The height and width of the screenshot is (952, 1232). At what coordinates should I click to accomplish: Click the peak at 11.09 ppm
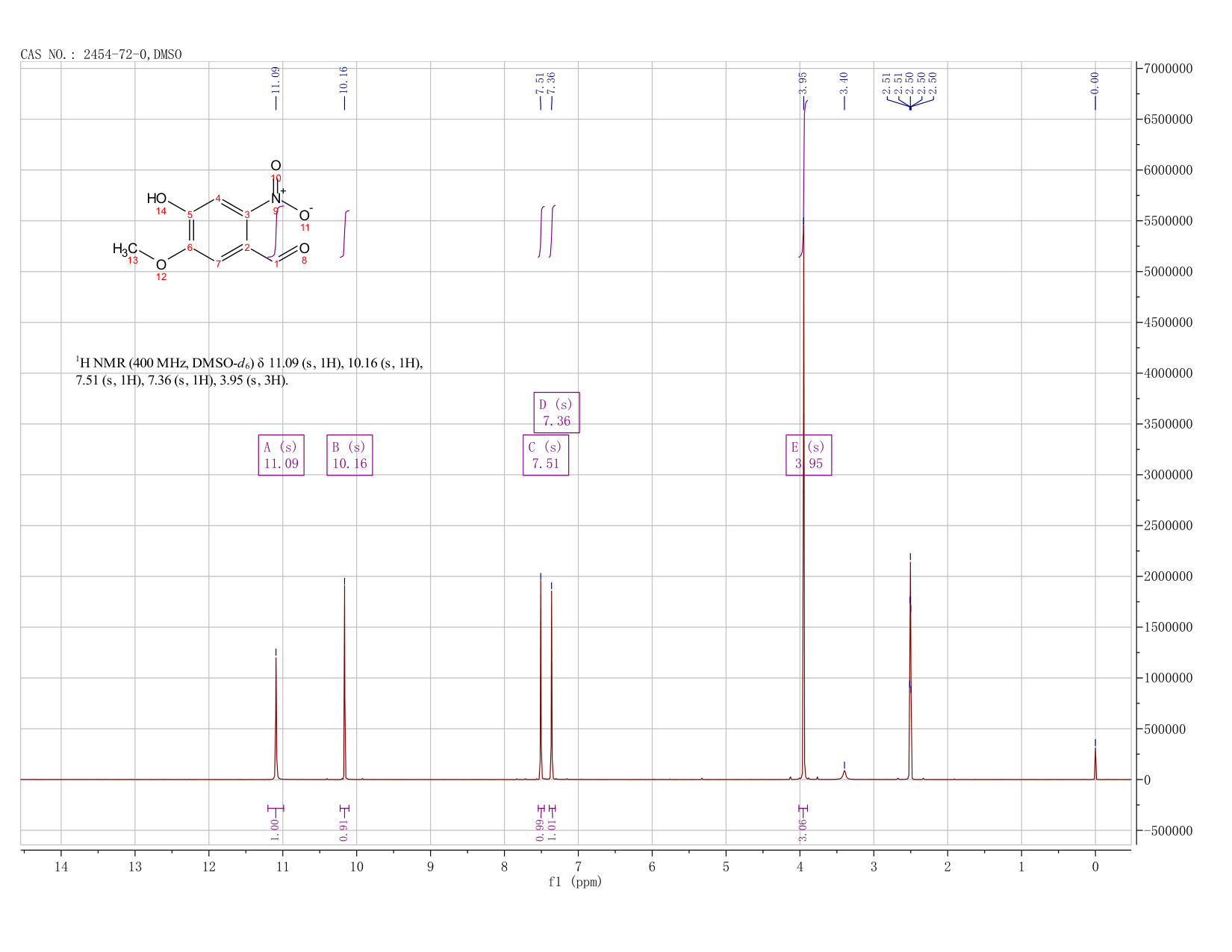276,717
